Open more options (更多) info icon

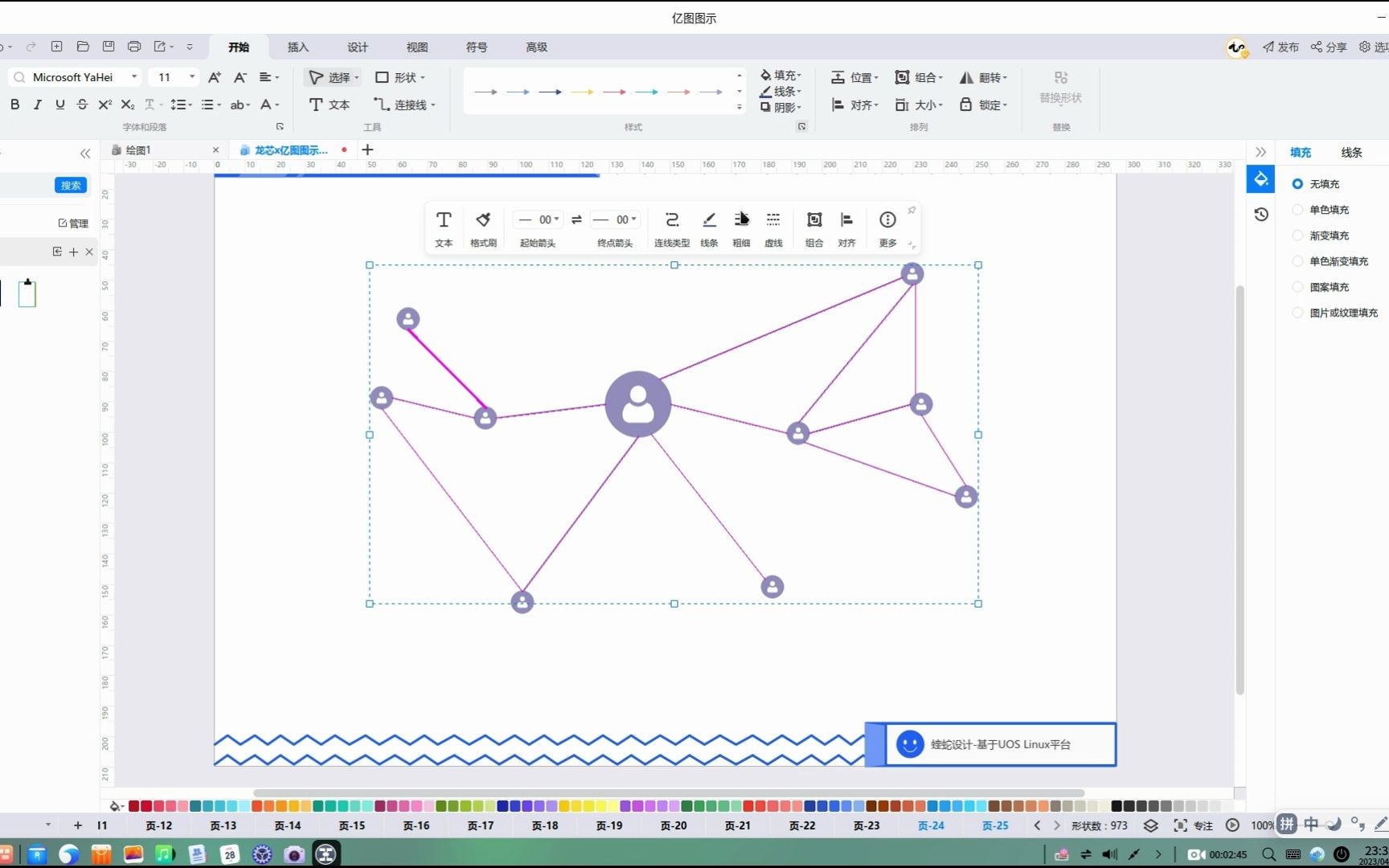(x=887, y=220)
